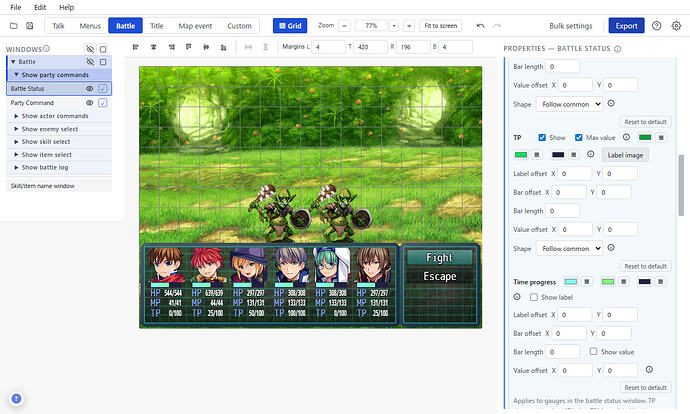Click distribute horizontally icon

pyautogui.click(x=248, y=47)
